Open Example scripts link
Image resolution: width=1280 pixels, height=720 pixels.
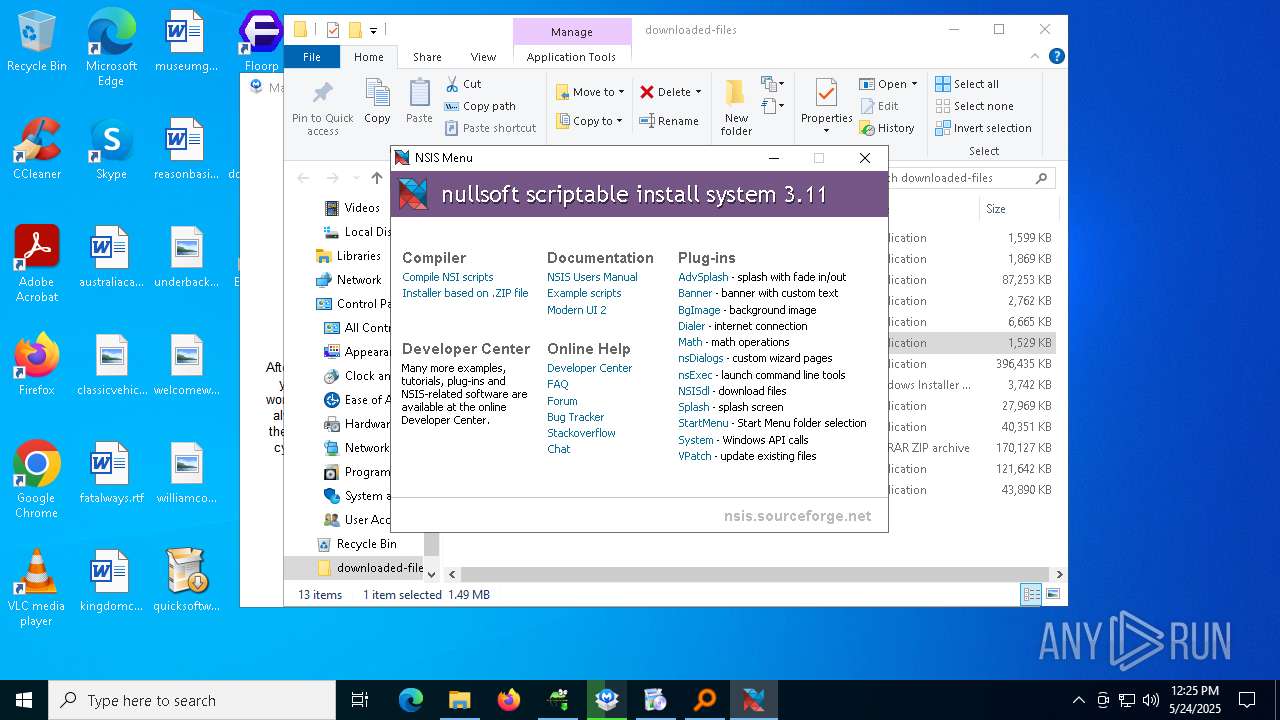coord(584,293)
